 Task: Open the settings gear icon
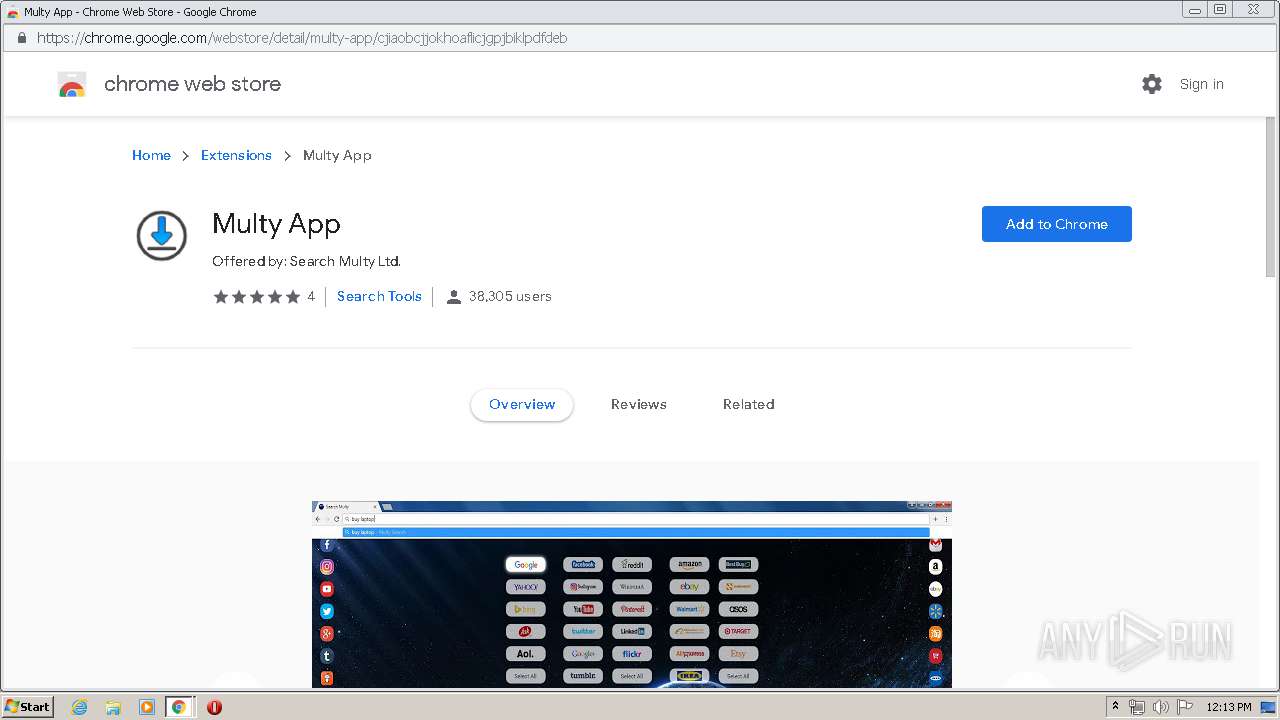1152,84
